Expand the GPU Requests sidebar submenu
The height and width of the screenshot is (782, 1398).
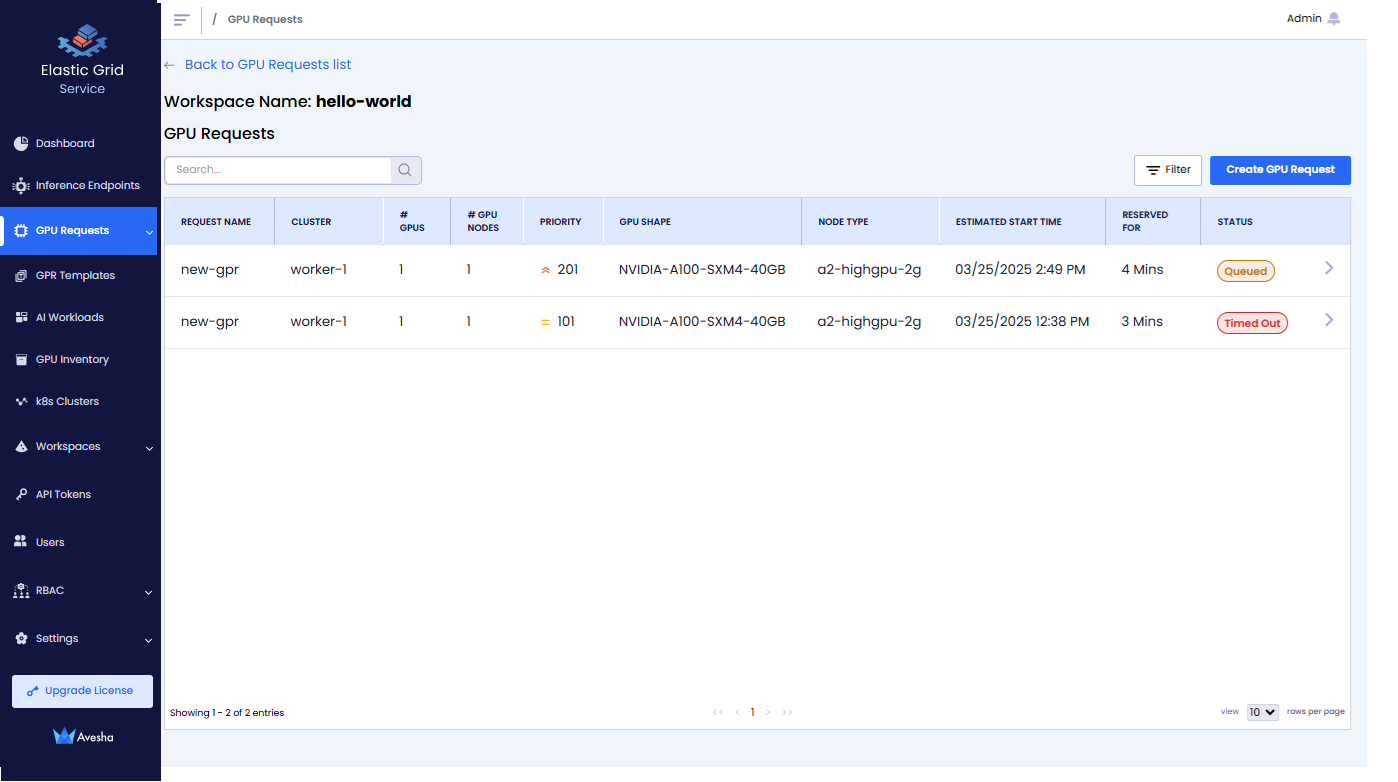pyautogui.click(x=149, y=232)
